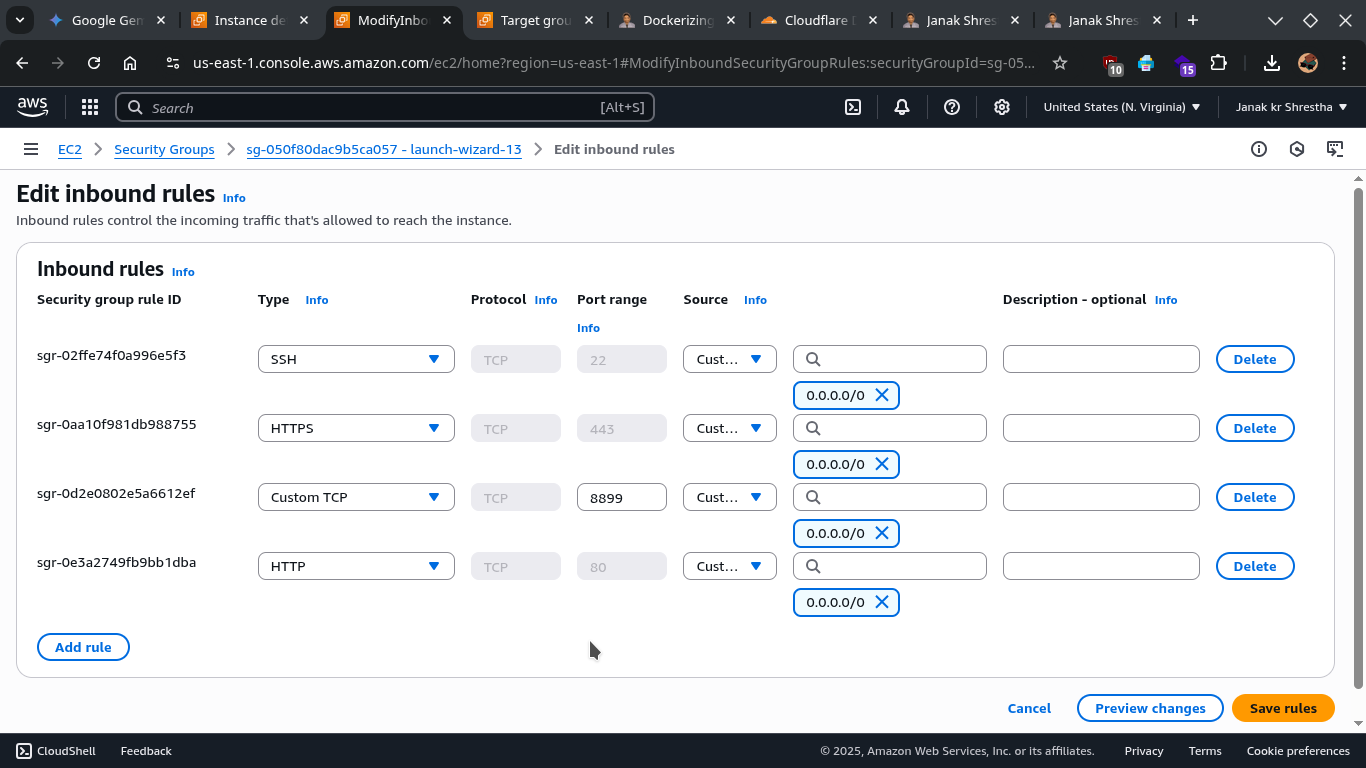
Task: Open the left sidebar hamburger menu
Action: (x=31, y=148)
